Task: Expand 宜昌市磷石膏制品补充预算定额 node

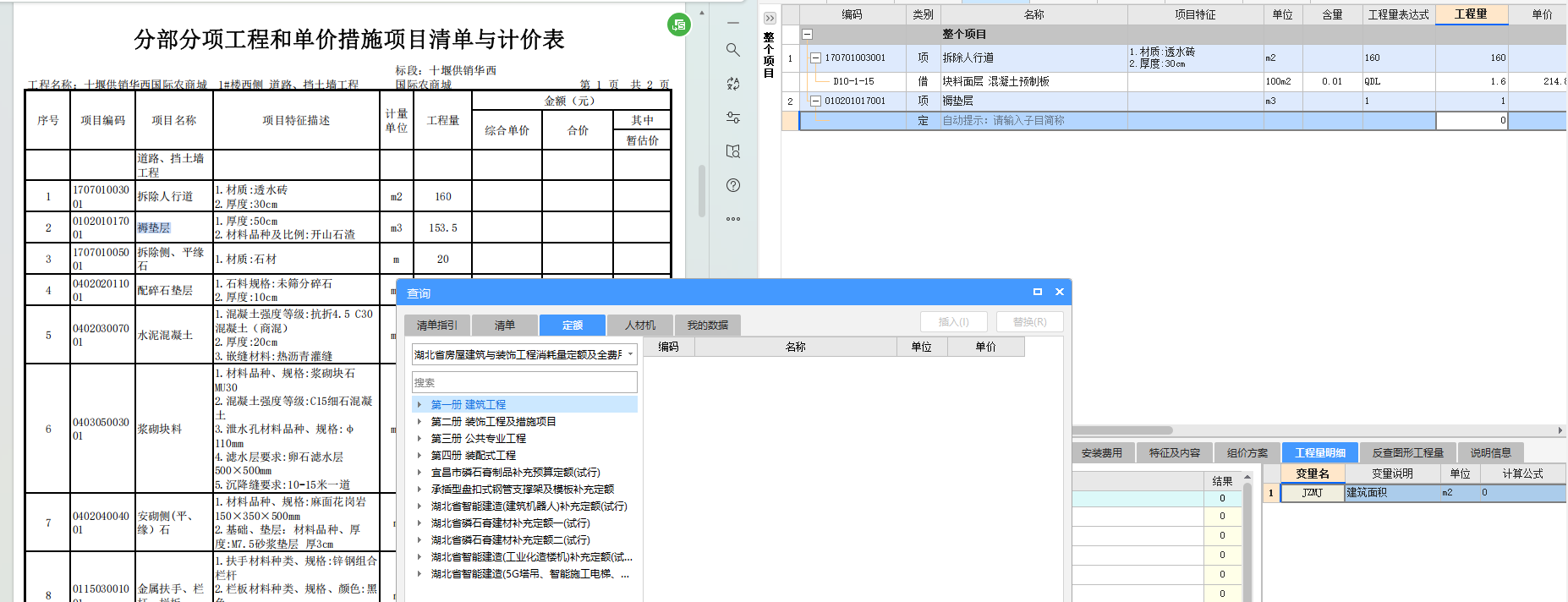Action: click(x=419, y=473)
